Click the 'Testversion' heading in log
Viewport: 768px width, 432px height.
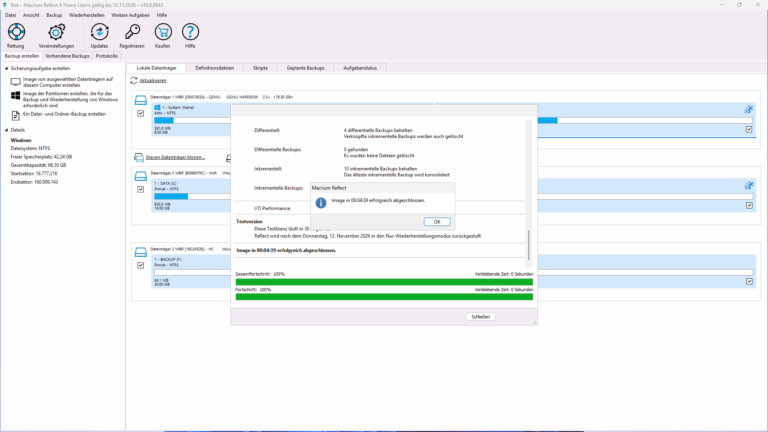(x=249, y=221)
